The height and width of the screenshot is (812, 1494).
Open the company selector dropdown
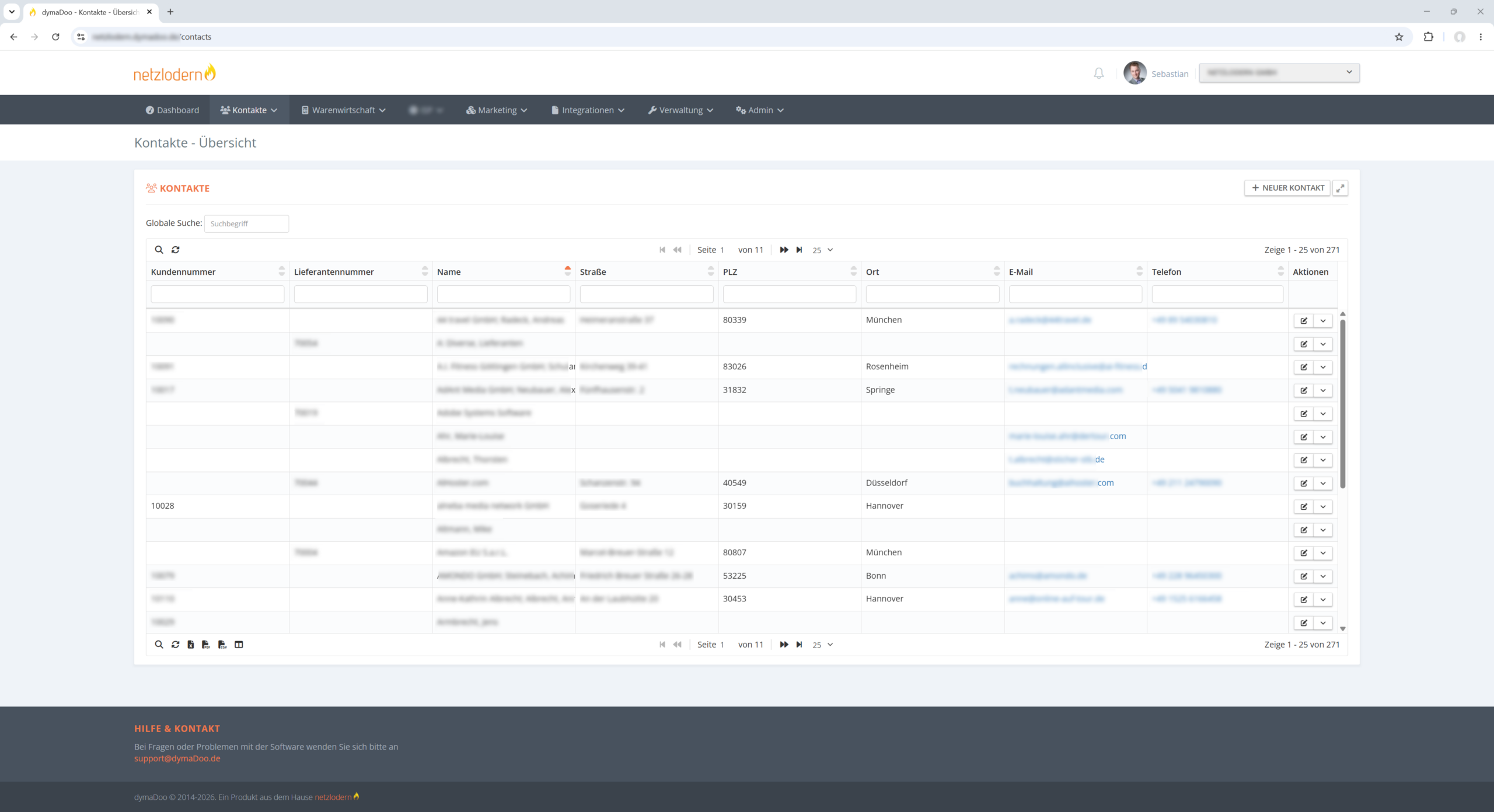(x=1279, y=72)
